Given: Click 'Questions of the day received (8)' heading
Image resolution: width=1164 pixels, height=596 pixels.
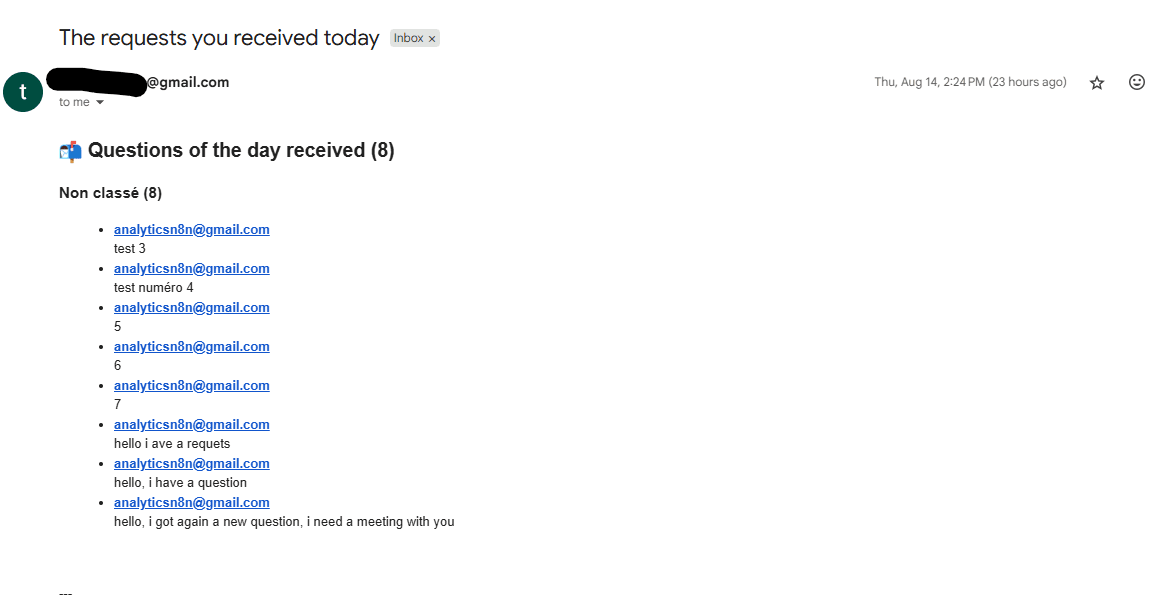Looking at the screenshot, I should [241, 150].
